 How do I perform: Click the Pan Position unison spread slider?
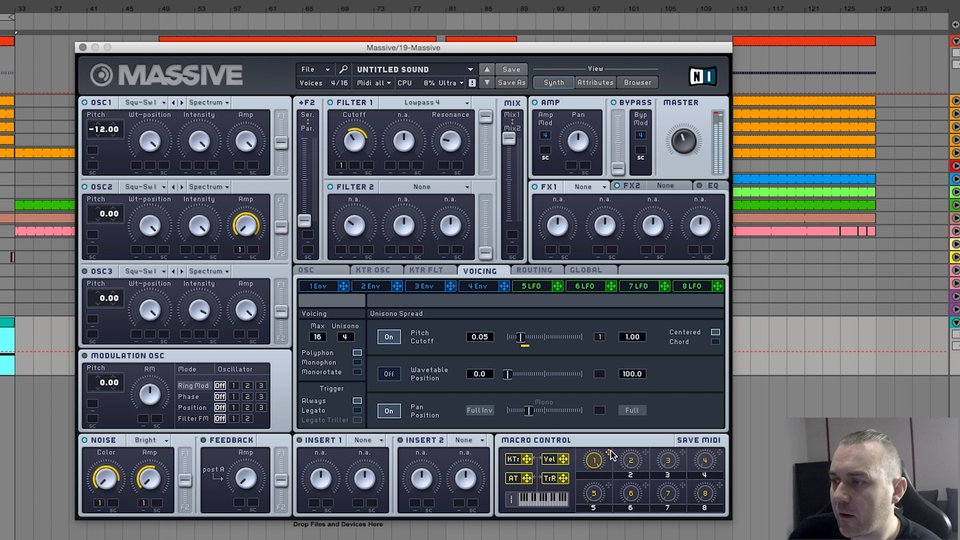tap(545, 410)
